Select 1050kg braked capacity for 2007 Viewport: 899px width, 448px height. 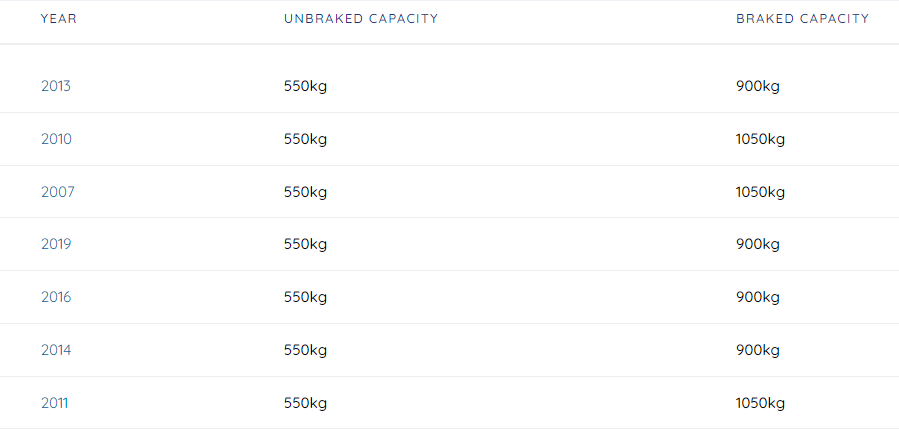pyautogui.click(x=760, y=192)
